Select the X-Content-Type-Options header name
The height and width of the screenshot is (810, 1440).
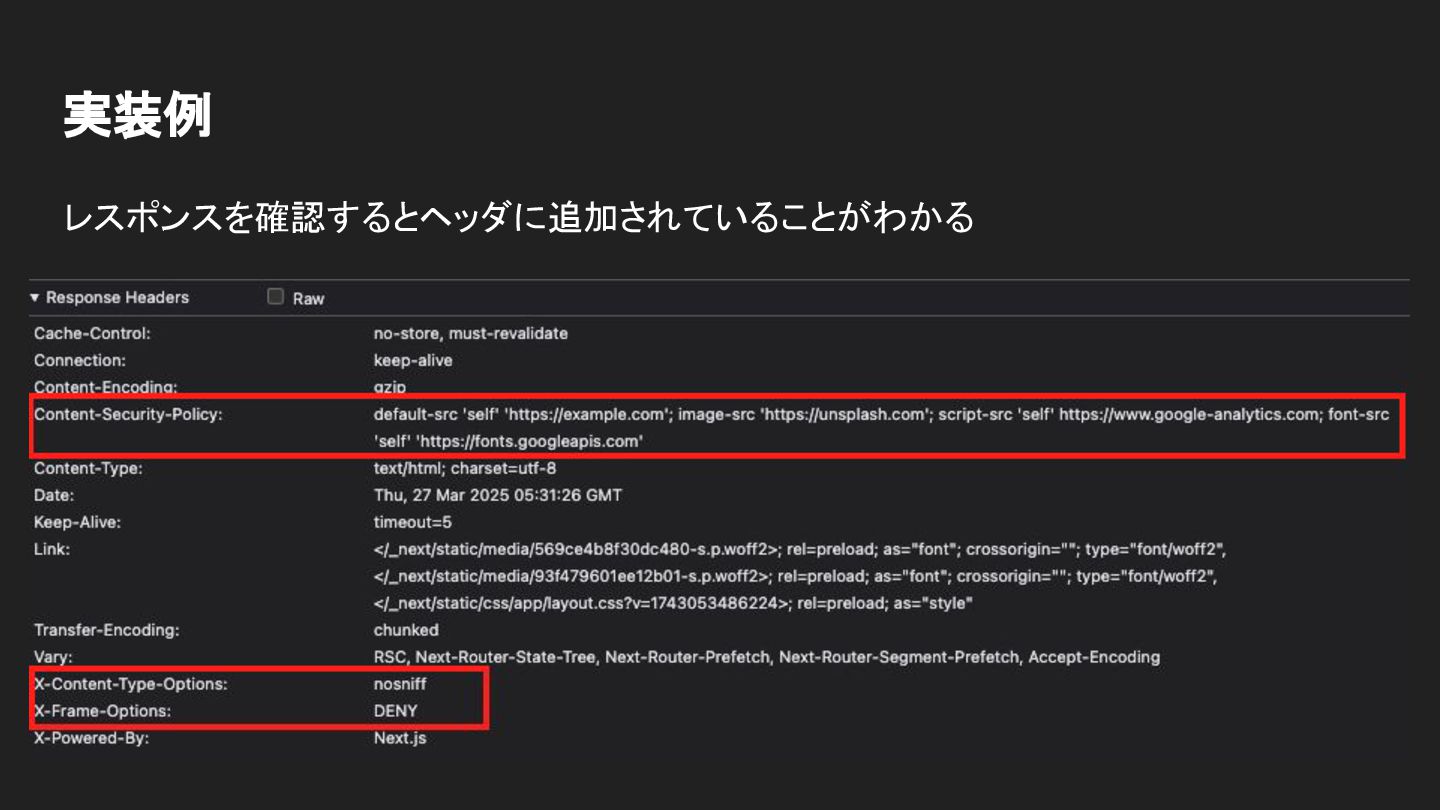pos(131,684)
